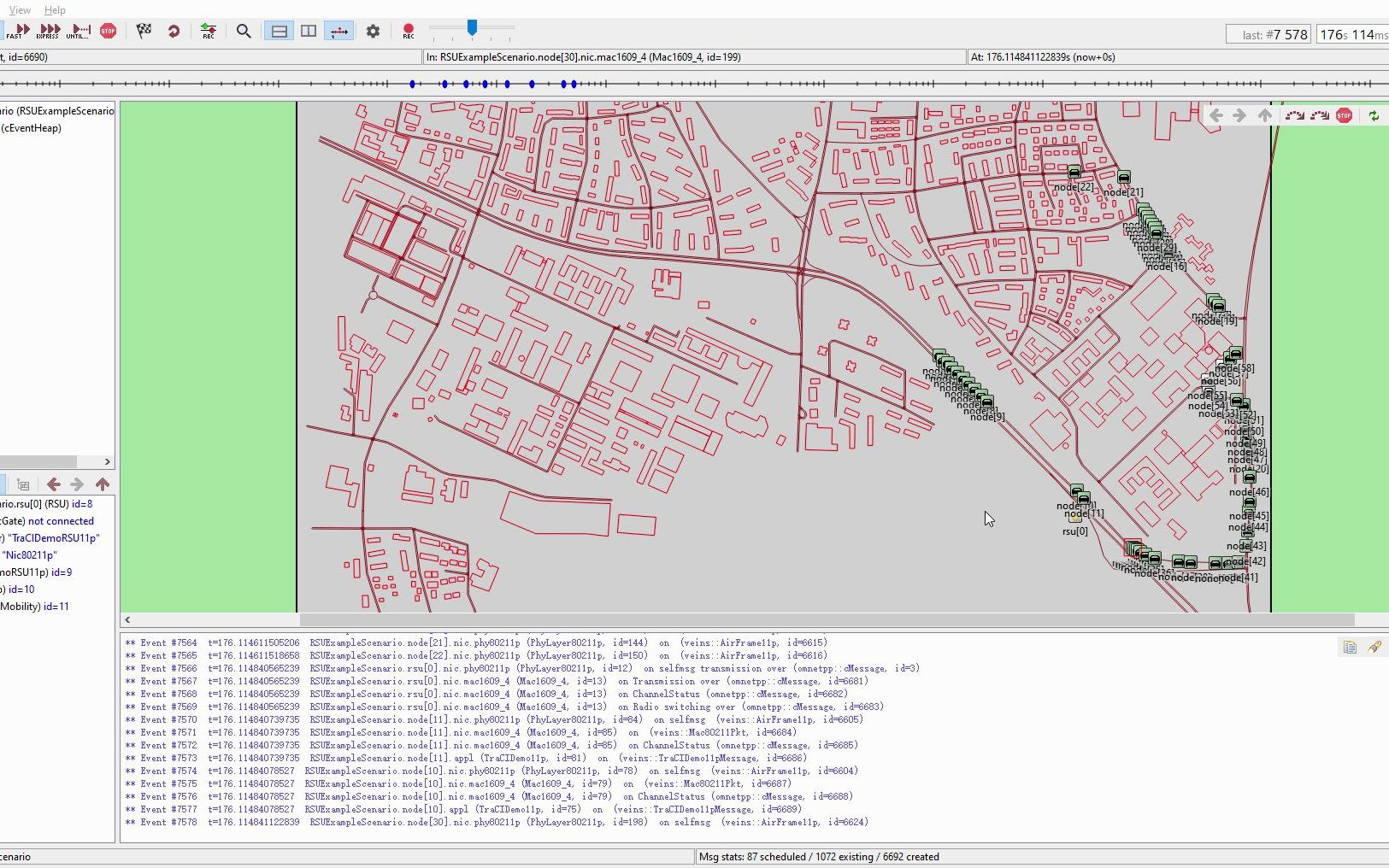Viewport: 1389px width, 868px height.
Task: Go up to parent in inspector panel
Action: click(103, 484)
